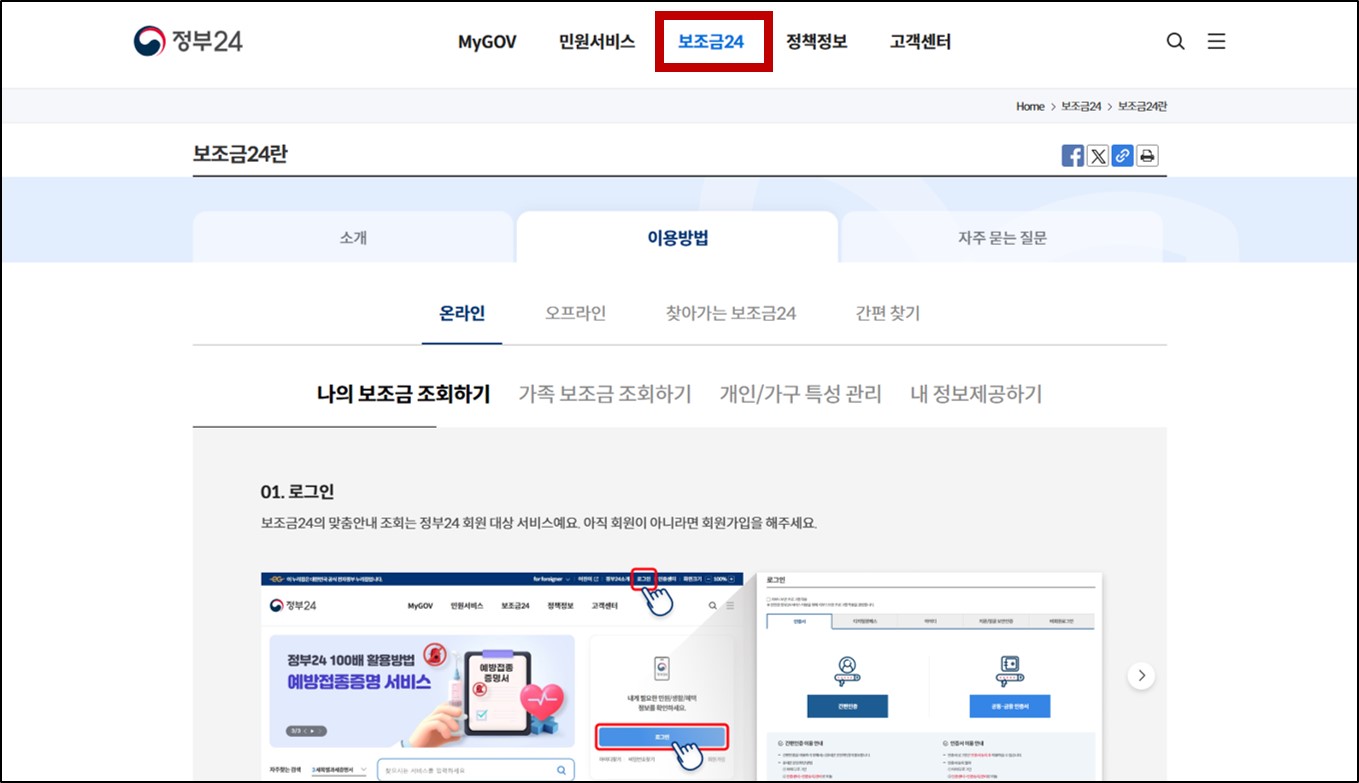Open 정책정보 menu

(817, 42)
